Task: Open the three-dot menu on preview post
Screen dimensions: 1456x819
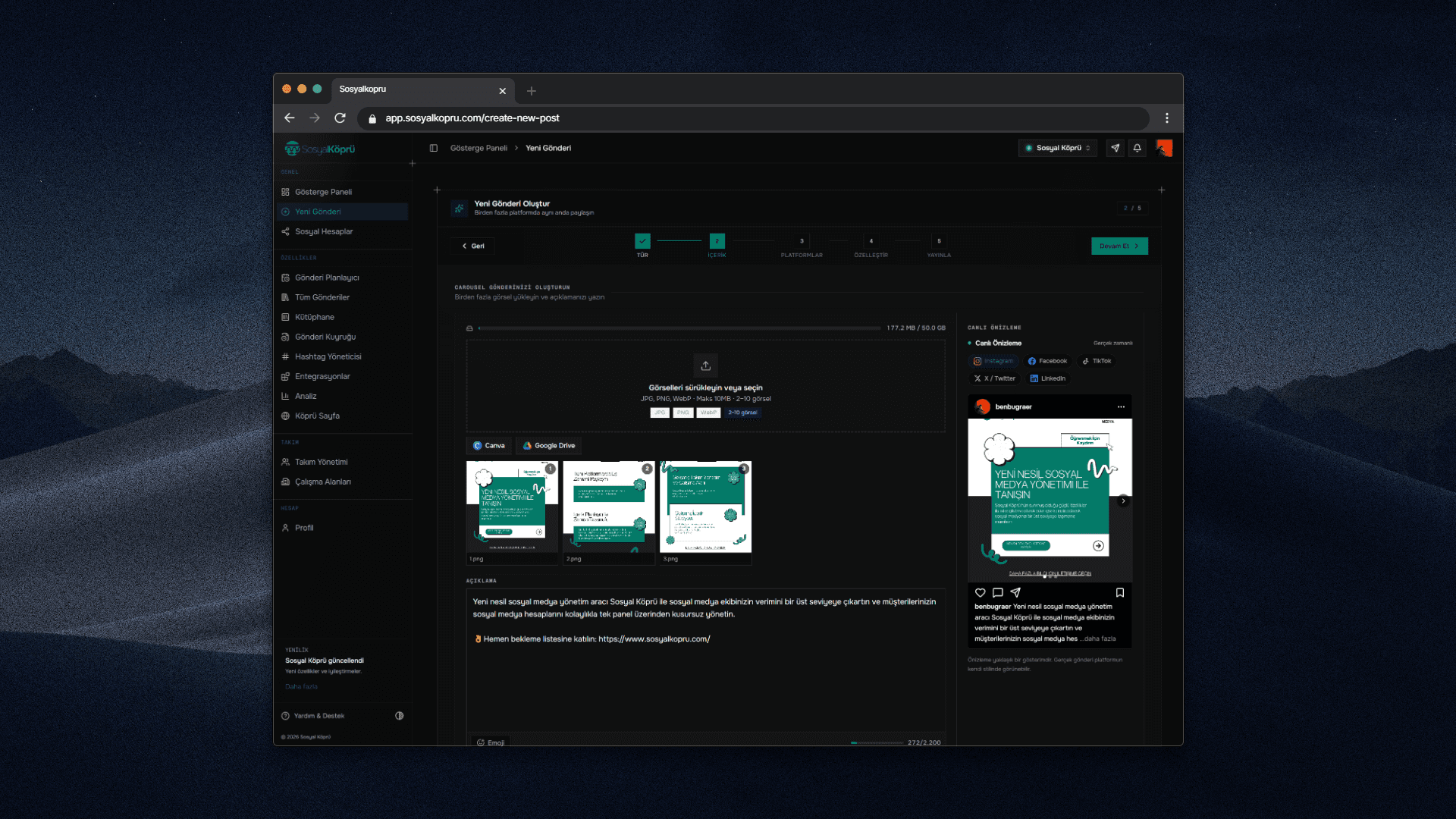Action: click(x=1121, y=407)
